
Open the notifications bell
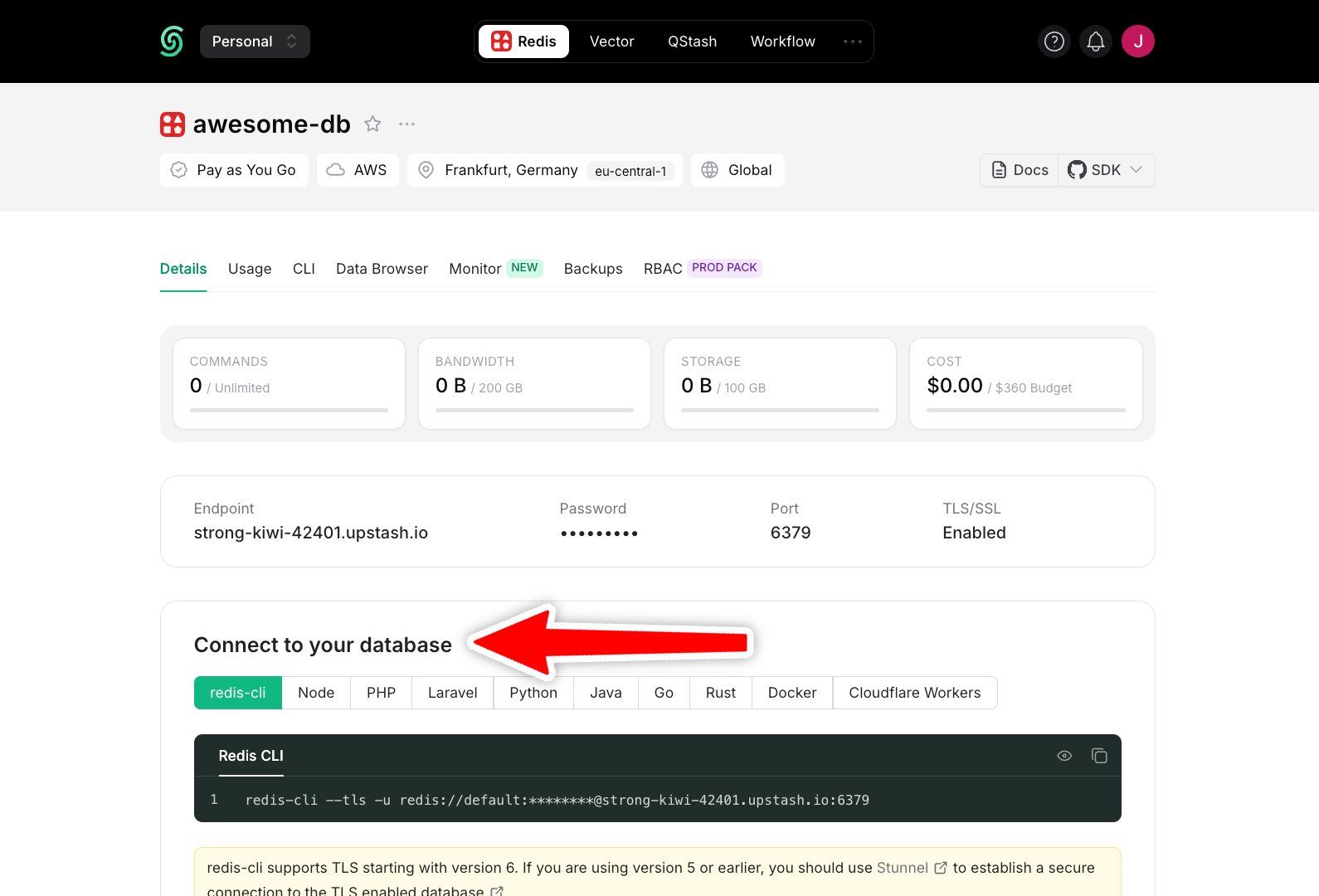click(x=1096, y=41)
